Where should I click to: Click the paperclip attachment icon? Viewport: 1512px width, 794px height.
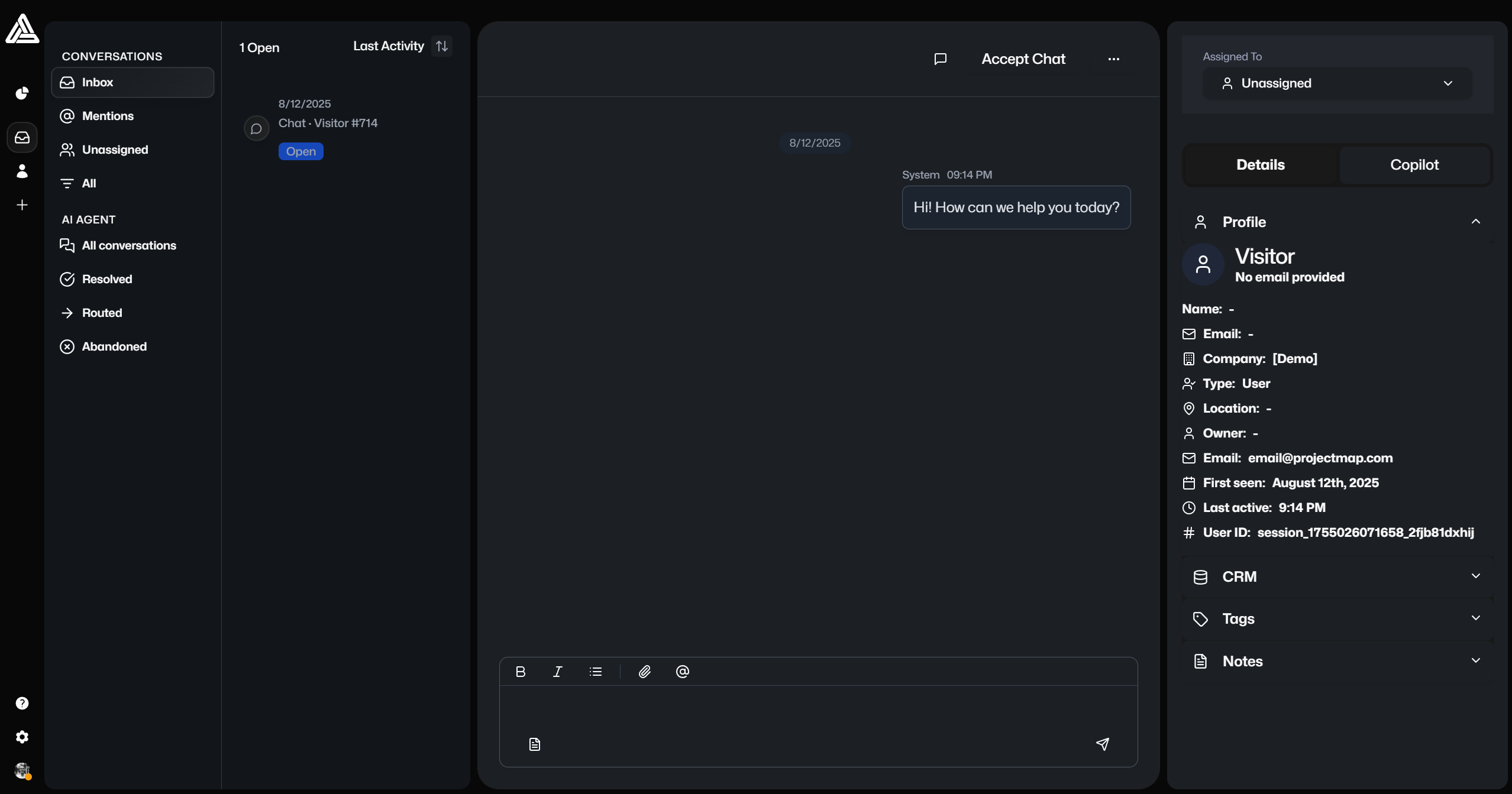click(x=645, y=672)
